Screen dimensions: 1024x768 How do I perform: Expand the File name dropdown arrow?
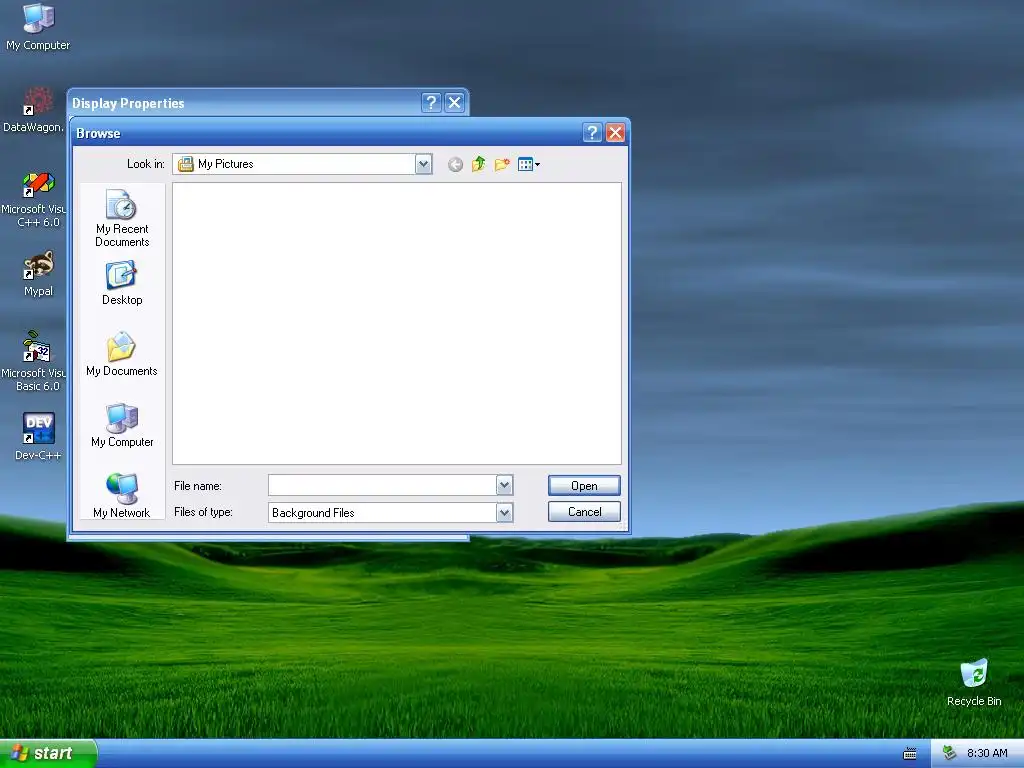pos(504,485)
